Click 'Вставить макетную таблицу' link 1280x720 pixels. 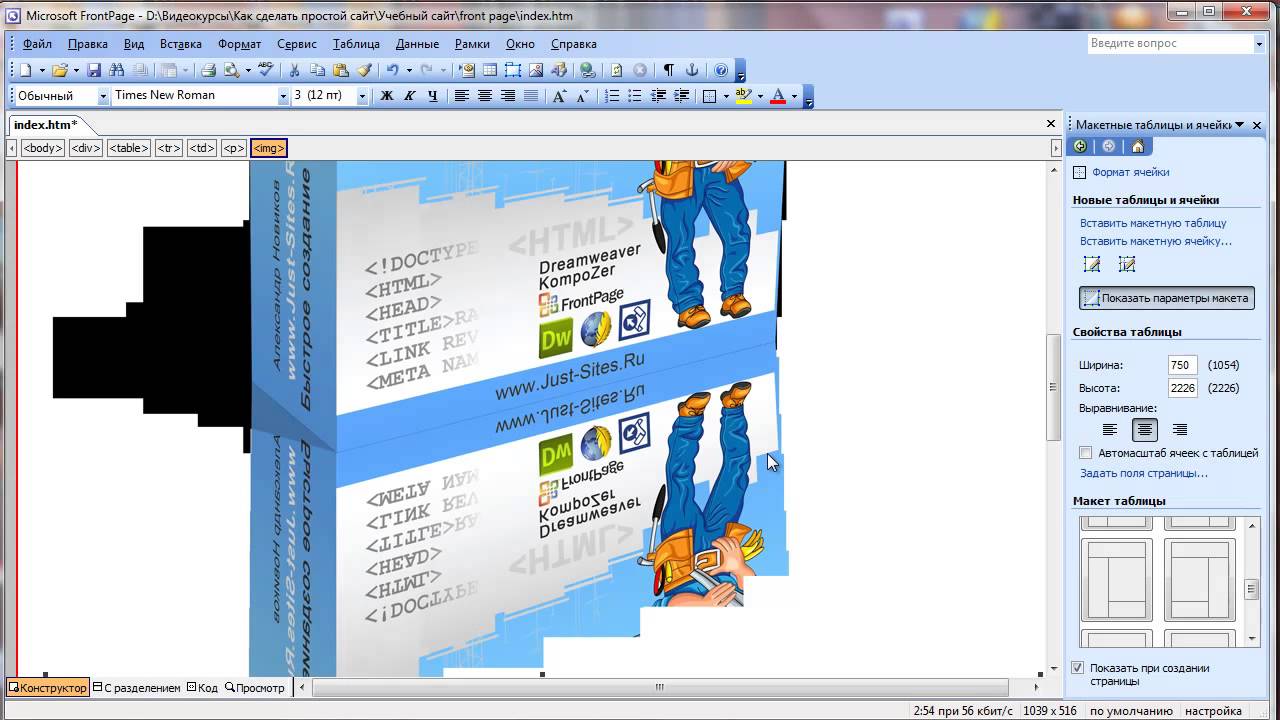(1153, 223)
